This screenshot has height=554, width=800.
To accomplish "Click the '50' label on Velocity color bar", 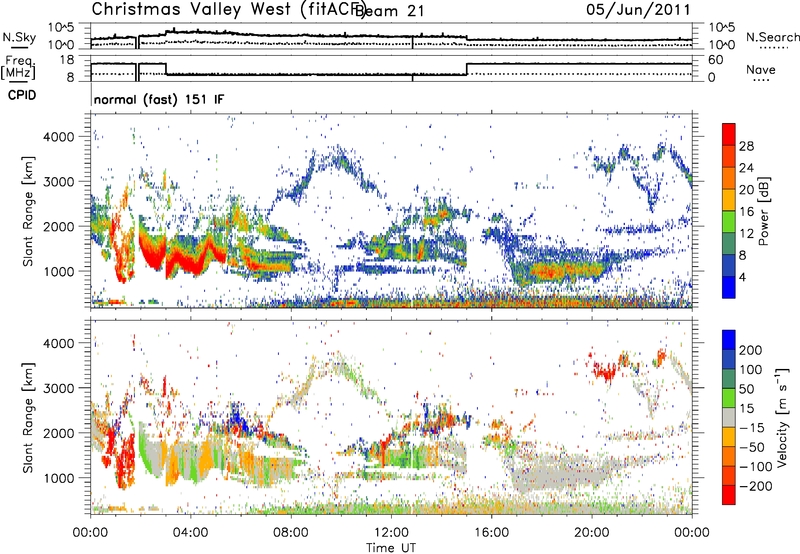I will [747, 389].
